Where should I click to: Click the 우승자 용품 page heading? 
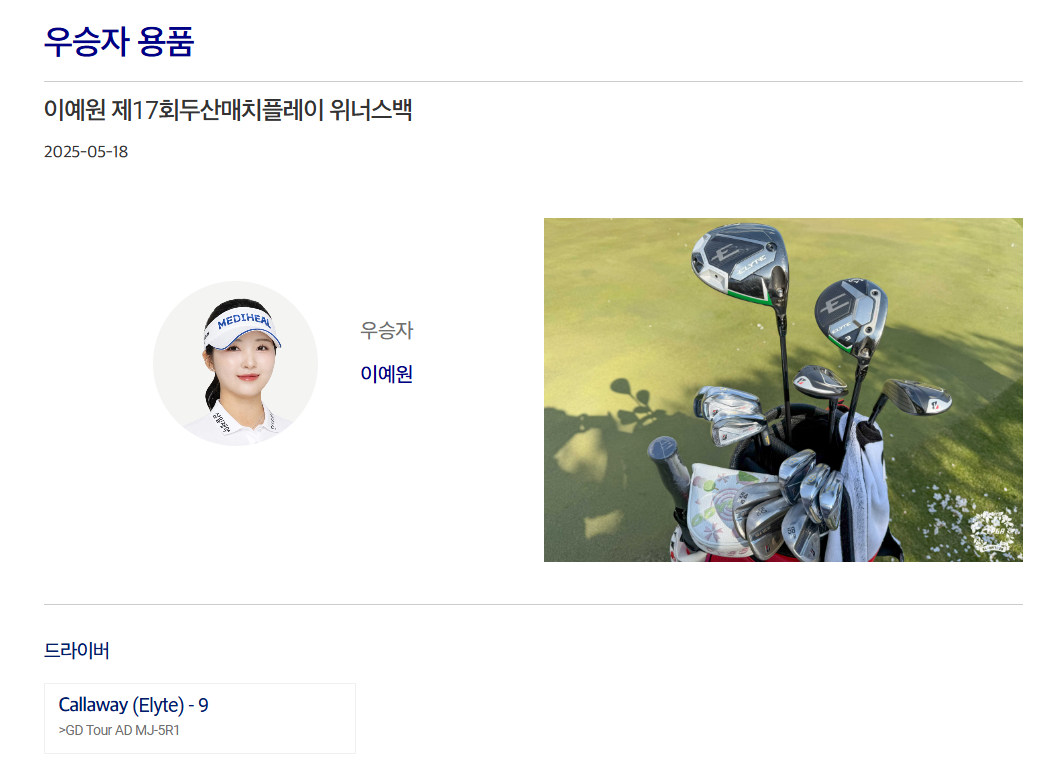coord(119,41)
